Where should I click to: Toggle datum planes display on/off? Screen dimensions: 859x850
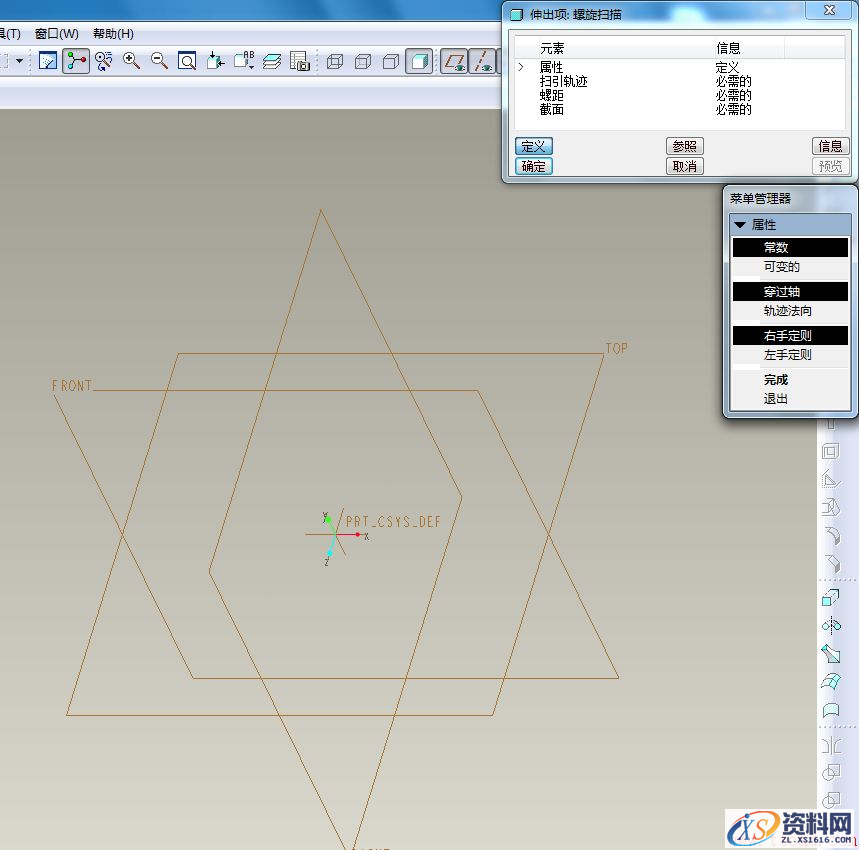454,61
